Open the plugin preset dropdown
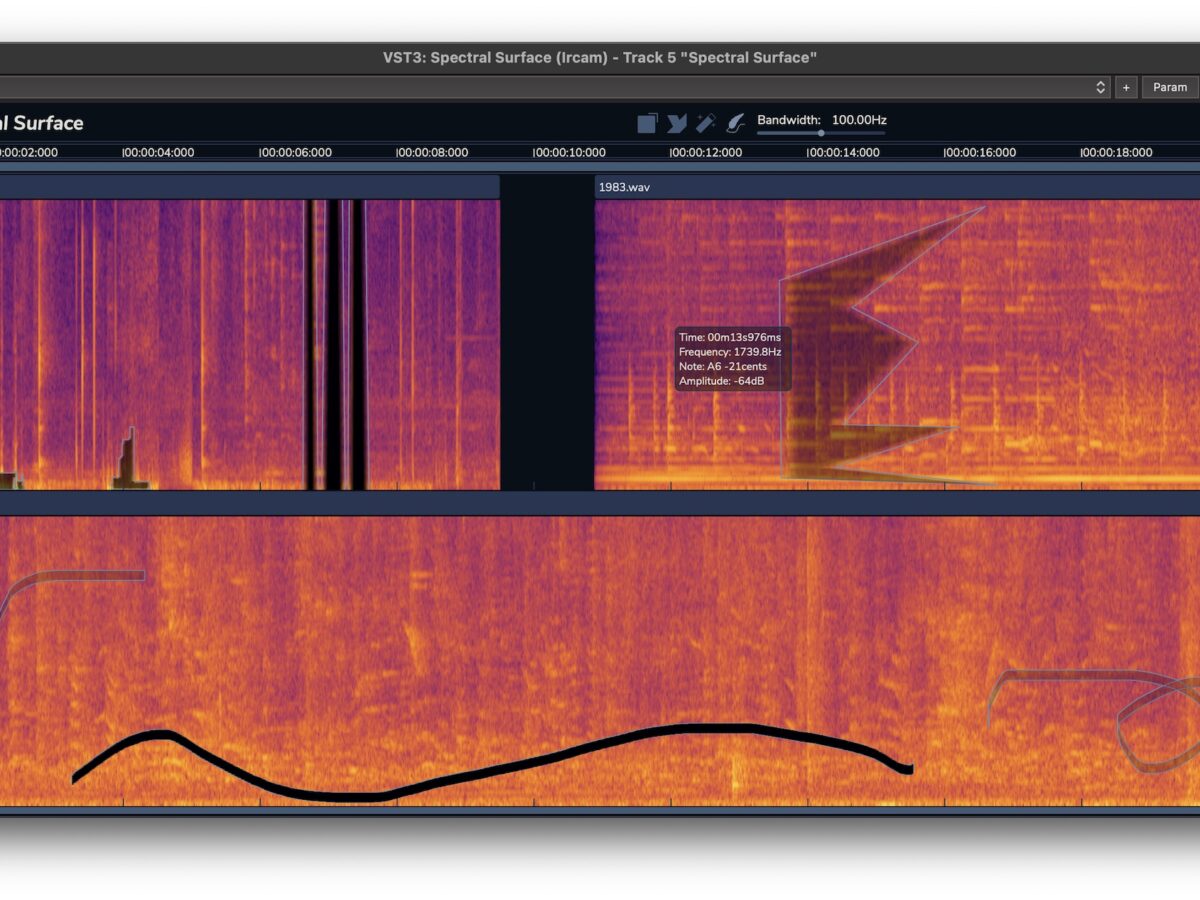The height and width of the screenshot is (900, 1200). 1101,87
